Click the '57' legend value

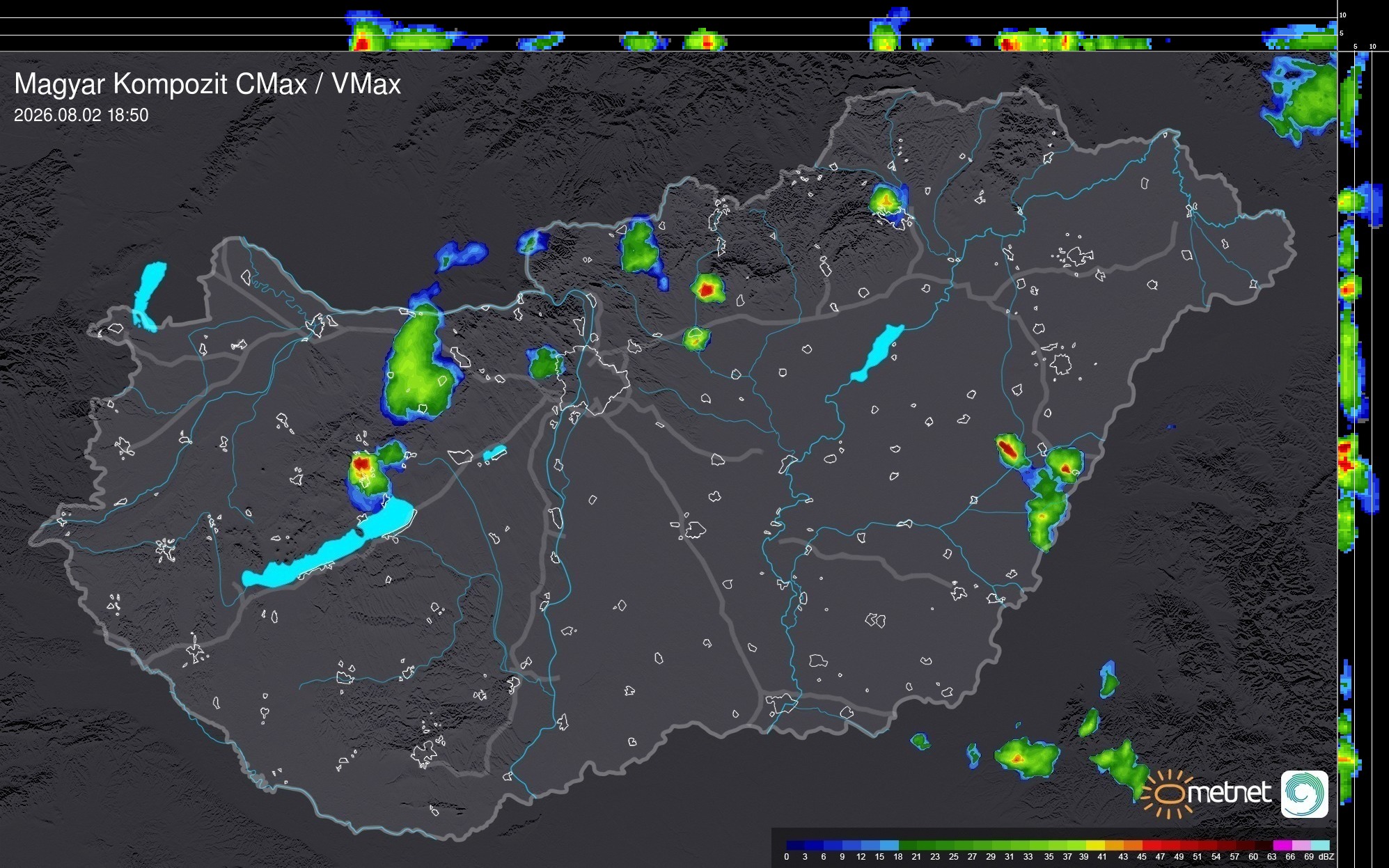pos(1234,857)
